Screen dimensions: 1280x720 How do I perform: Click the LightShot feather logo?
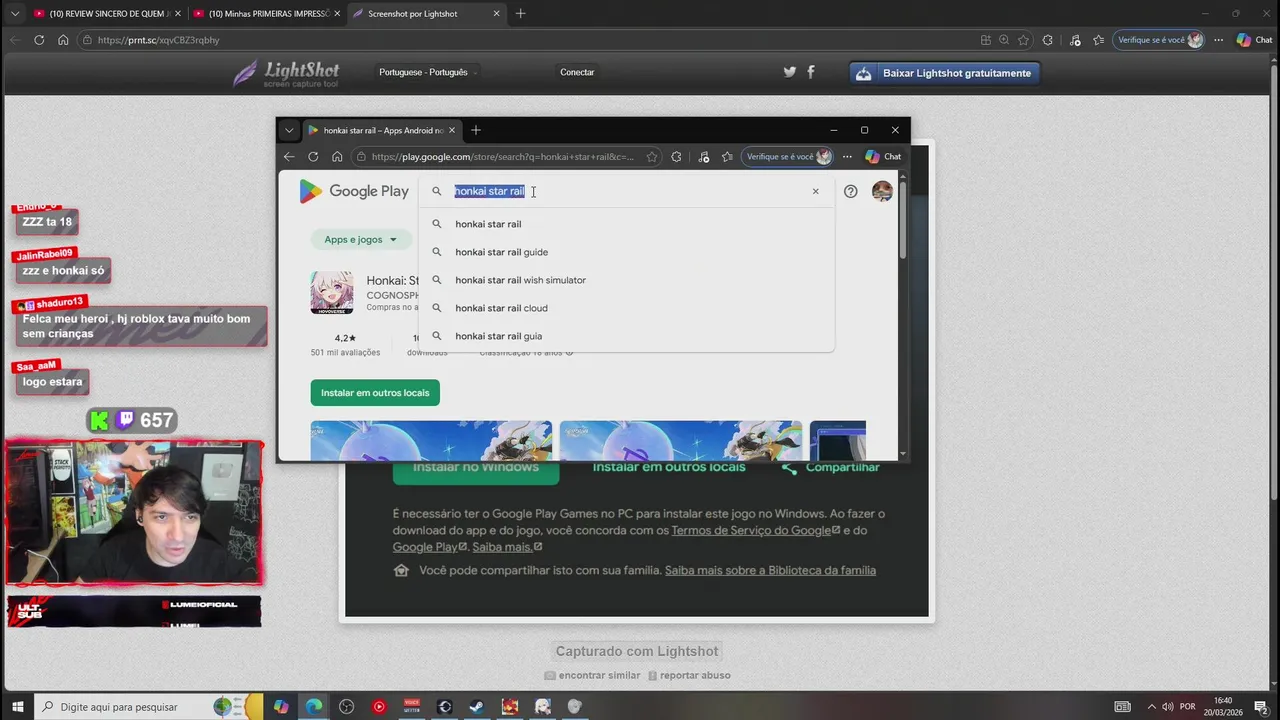(x=286, y=73)
